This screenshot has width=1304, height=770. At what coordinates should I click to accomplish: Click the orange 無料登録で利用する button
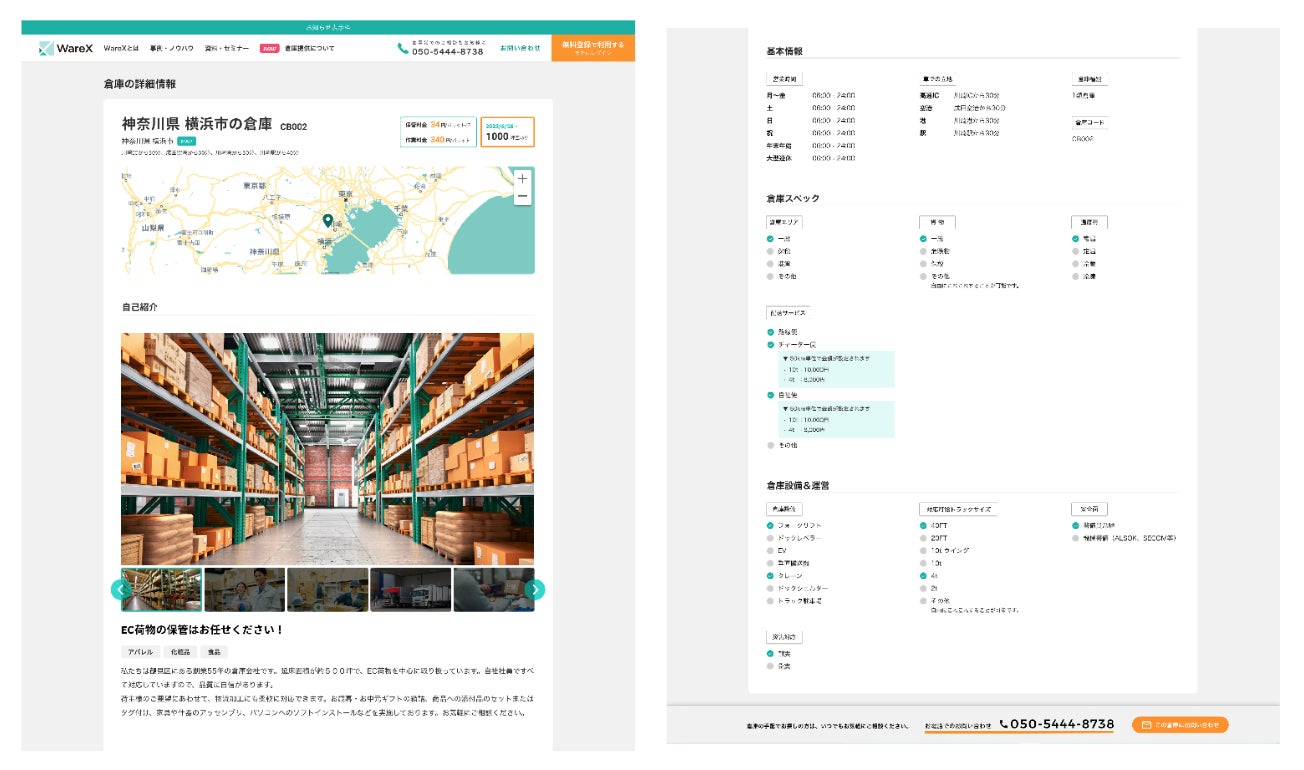click(593, 48)
